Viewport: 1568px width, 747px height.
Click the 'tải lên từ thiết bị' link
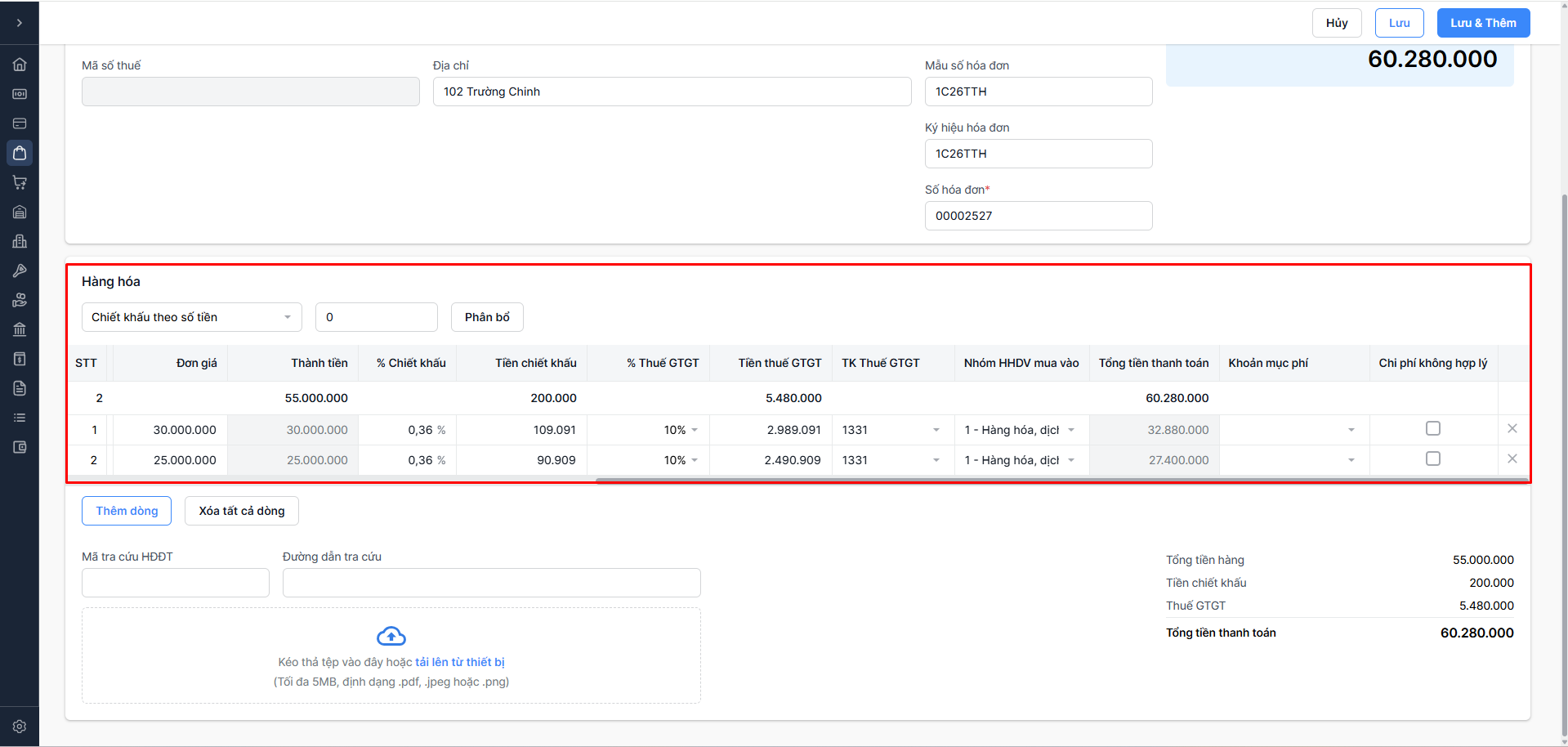point(460,662)
